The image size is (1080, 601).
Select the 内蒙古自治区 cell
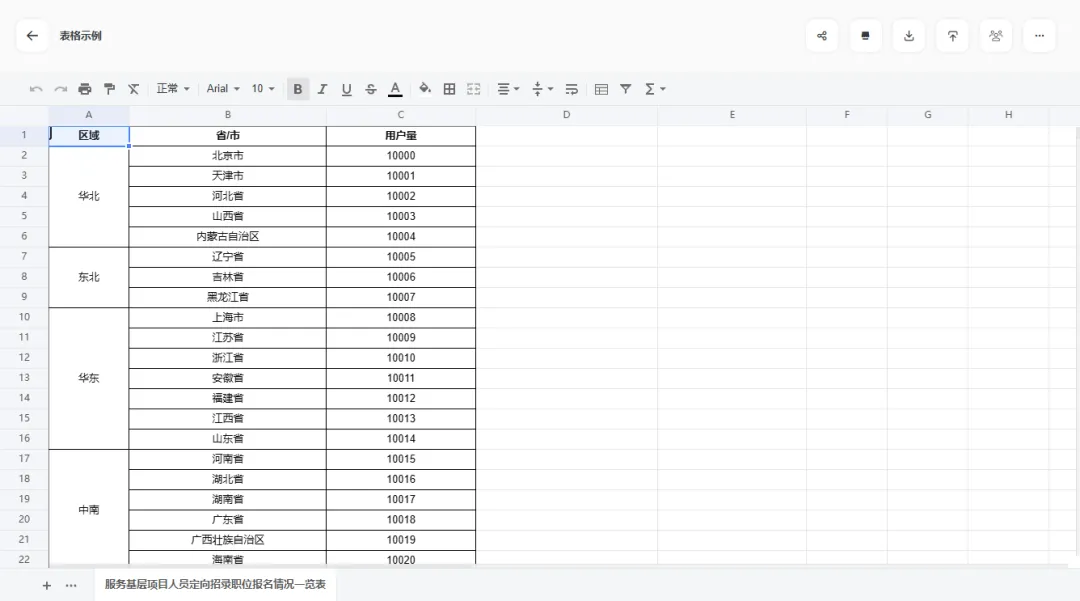228,237
